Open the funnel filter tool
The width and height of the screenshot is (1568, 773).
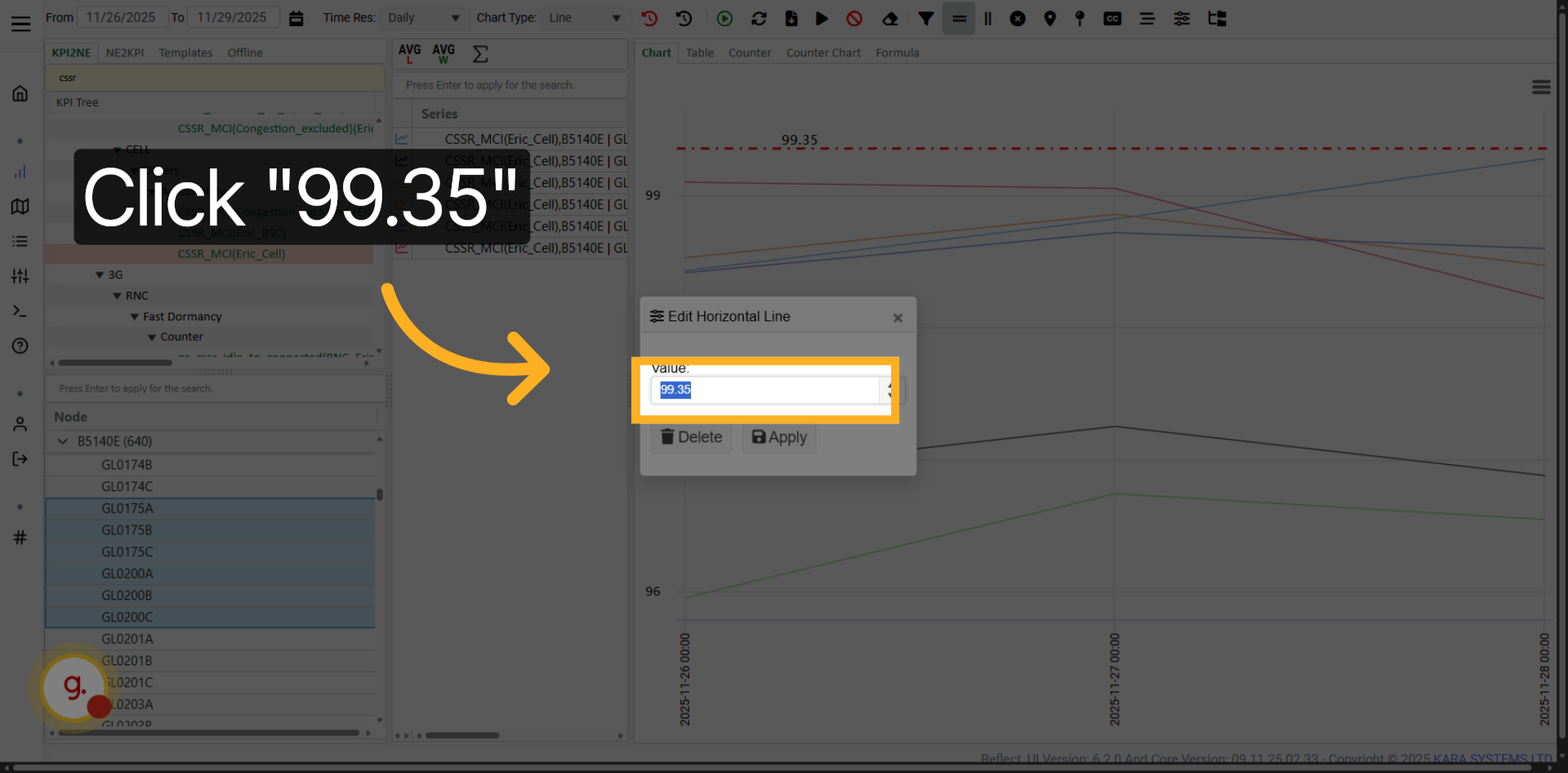(926, 18)
